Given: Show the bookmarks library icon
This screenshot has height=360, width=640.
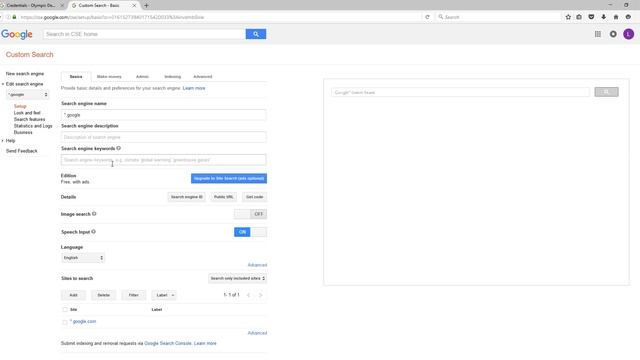Looking at the screenshot, I should [x=579, y=17].
